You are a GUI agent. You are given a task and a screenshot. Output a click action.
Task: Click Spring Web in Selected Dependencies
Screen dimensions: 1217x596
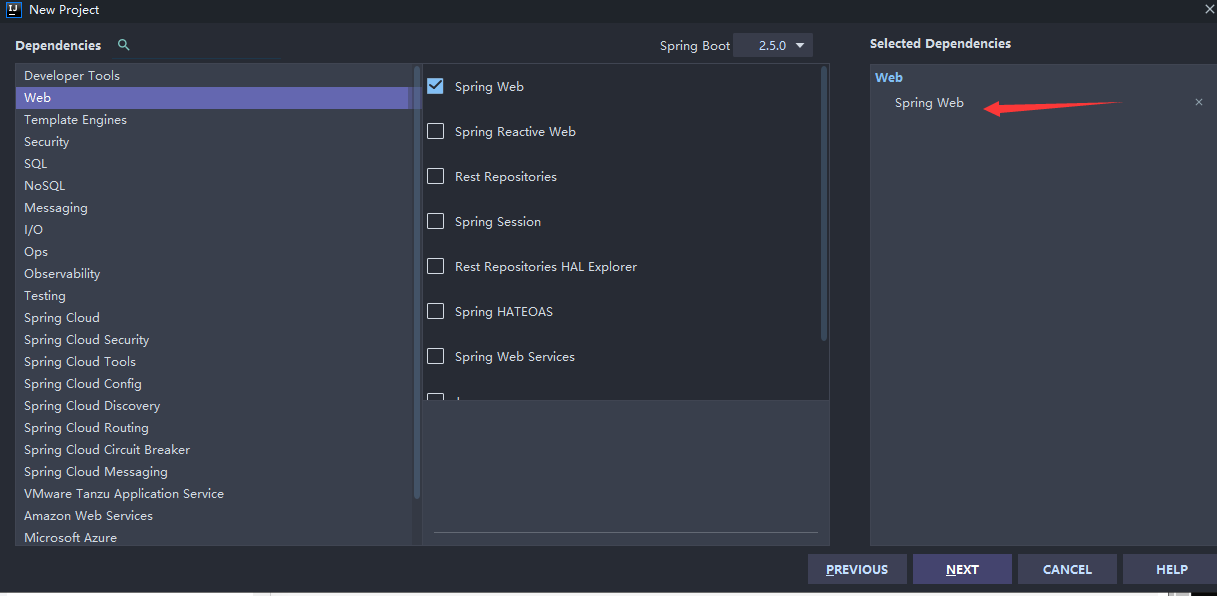click(x=929, y=103)
